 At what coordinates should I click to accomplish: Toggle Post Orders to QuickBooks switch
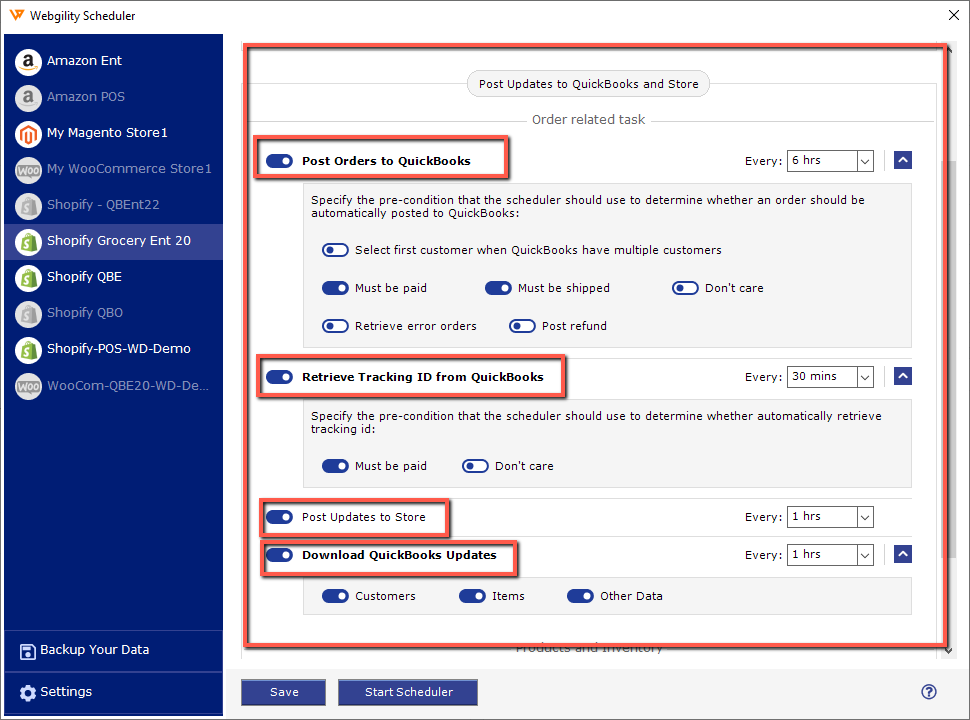tap(279, 161)
